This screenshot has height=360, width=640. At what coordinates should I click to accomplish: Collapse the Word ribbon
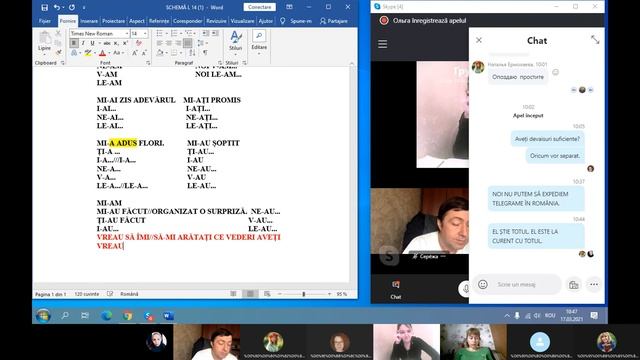[x=352, y=63]
